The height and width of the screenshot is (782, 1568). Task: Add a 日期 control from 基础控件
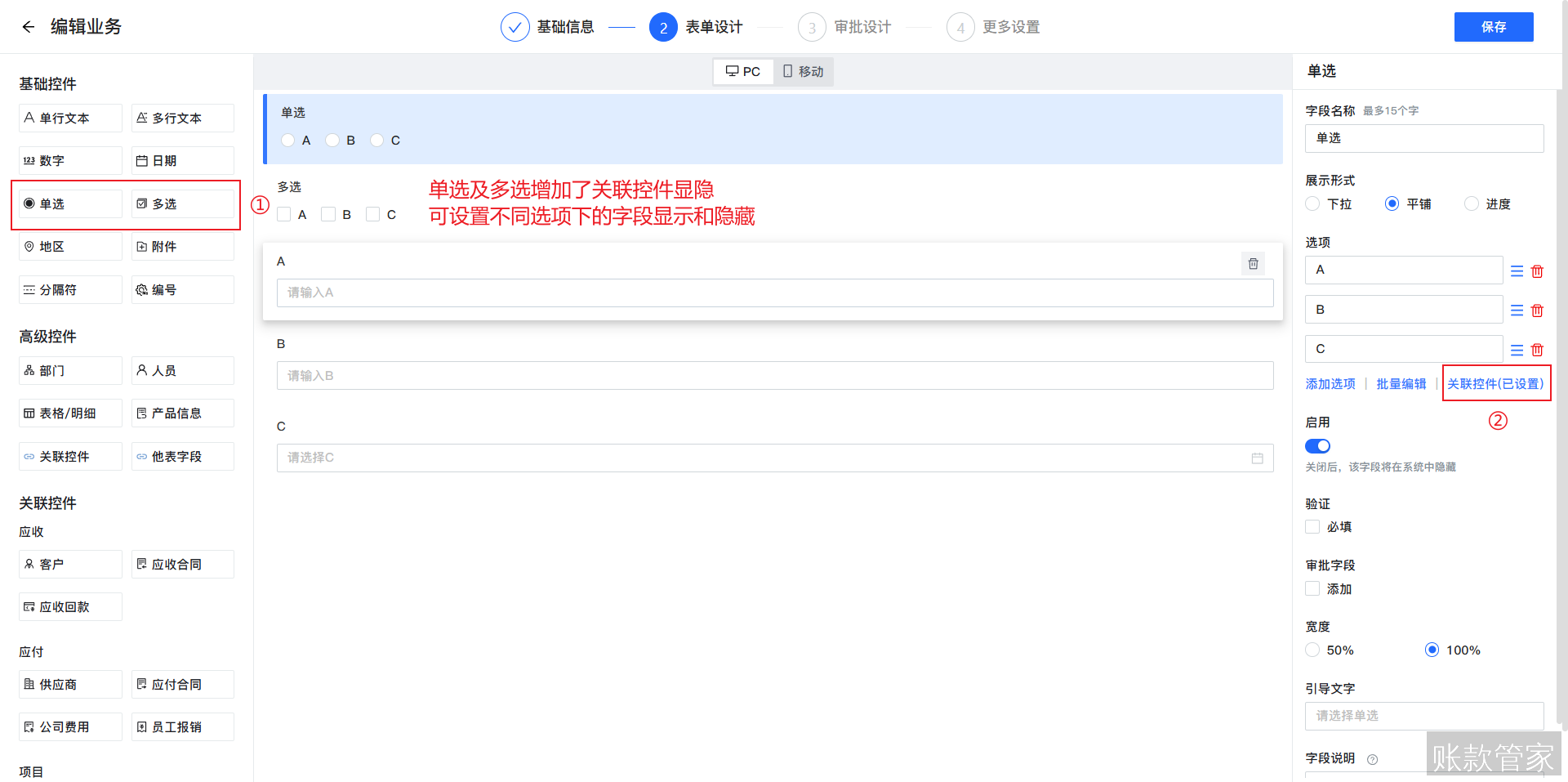coord(182,160)
